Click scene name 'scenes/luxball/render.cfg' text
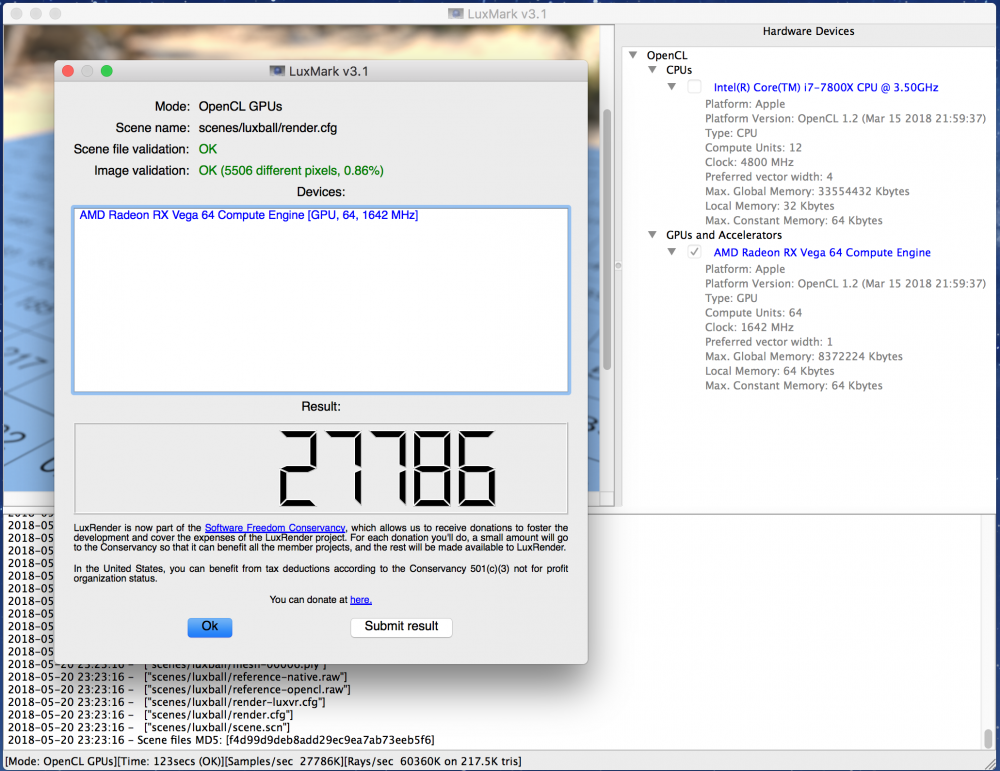This screenshot has height=771, width=1000. tap(268, 128)
